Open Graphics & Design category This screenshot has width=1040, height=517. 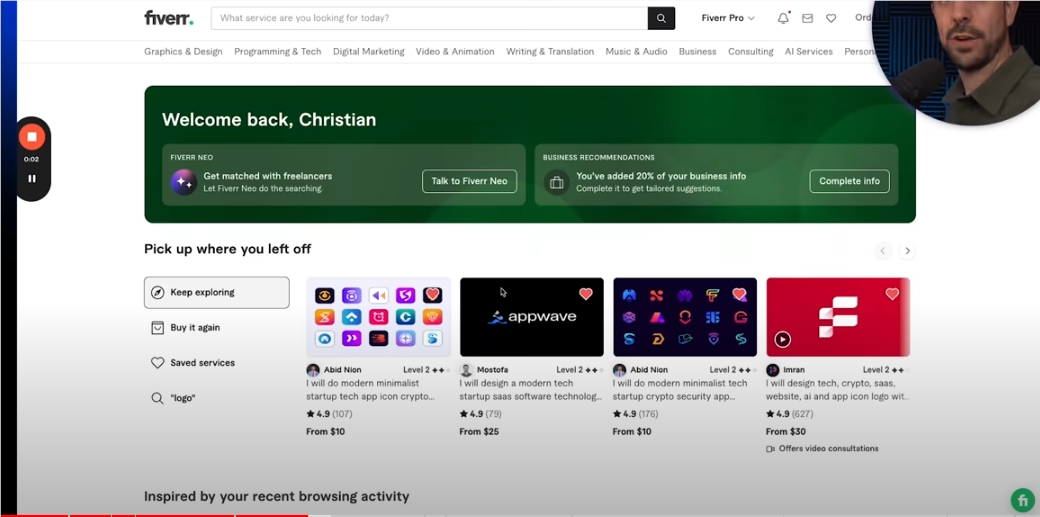[x=183, y=52]
